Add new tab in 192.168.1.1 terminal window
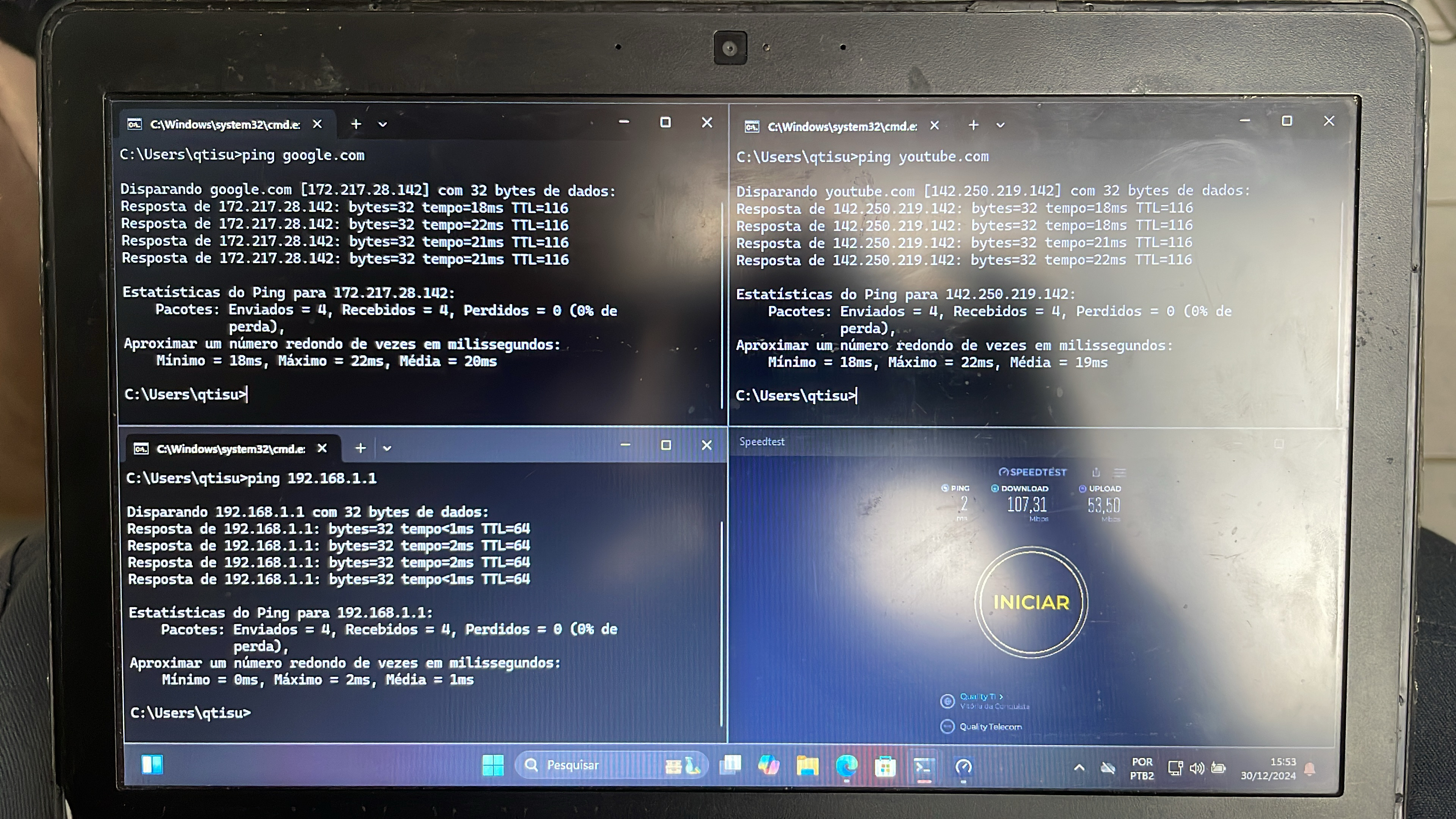This screenshot has width=1456, height=819. [361, 448]
